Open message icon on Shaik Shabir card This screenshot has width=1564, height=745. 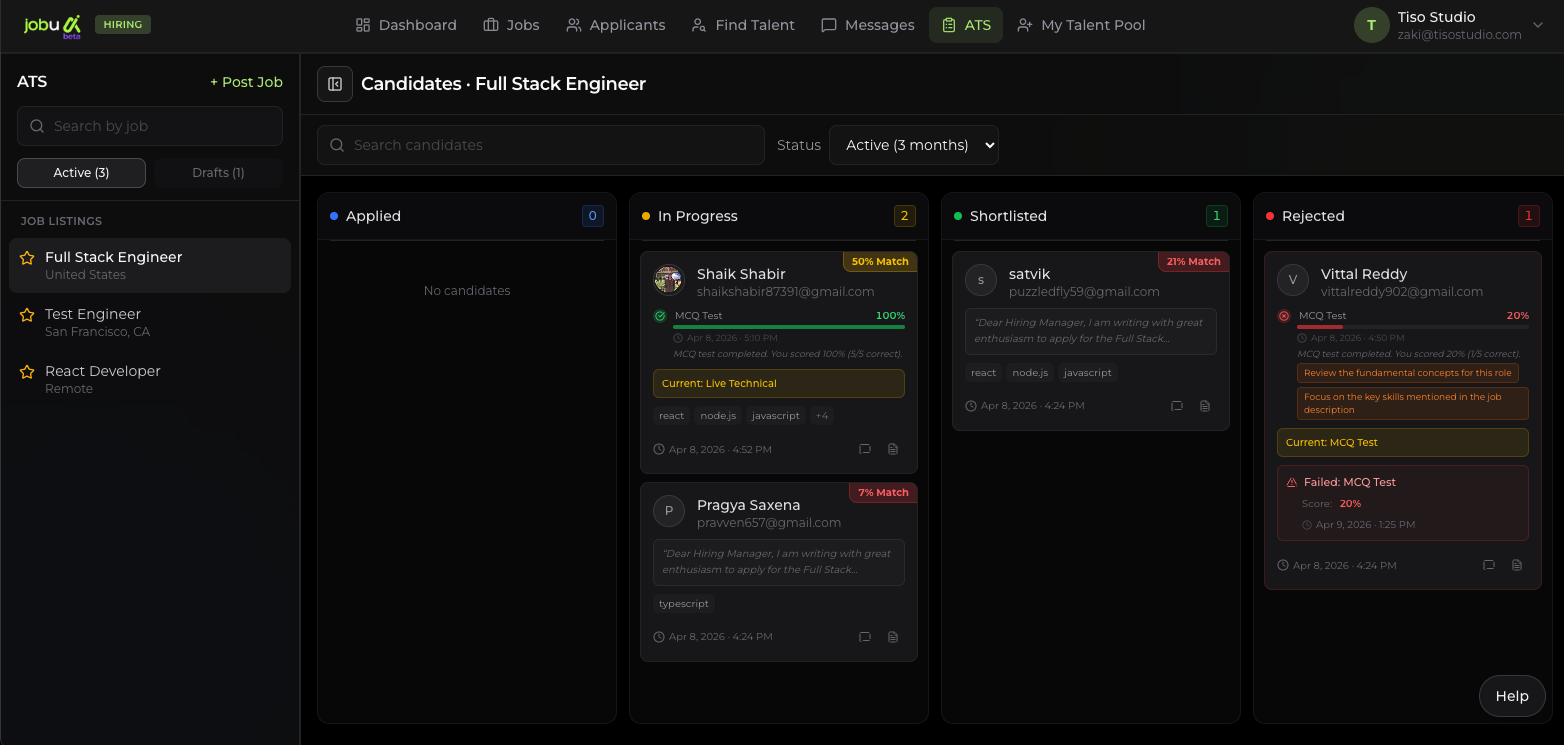[865, 450]
